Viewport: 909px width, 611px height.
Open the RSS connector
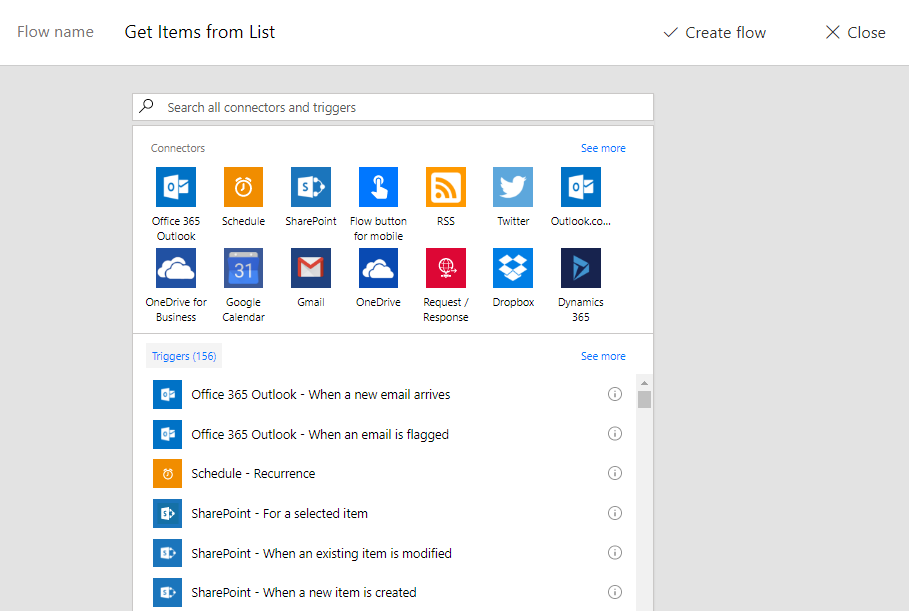pos(445,187)
